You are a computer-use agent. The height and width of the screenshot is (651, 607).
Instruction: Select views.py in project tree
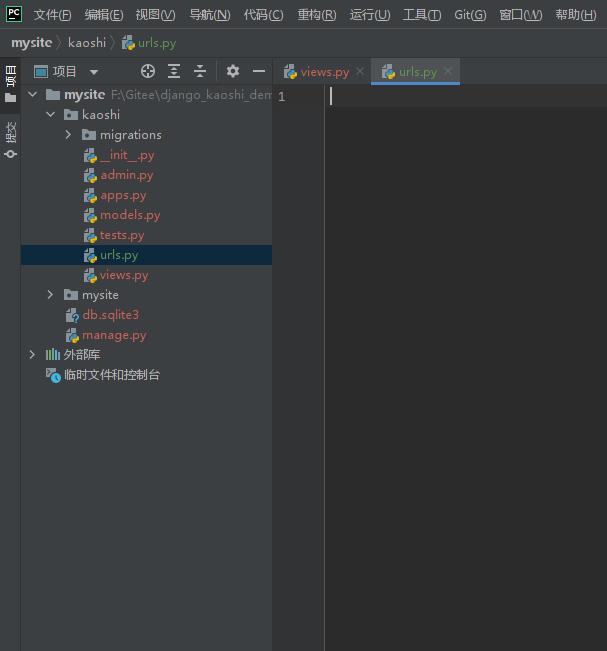tap(147, 275)
